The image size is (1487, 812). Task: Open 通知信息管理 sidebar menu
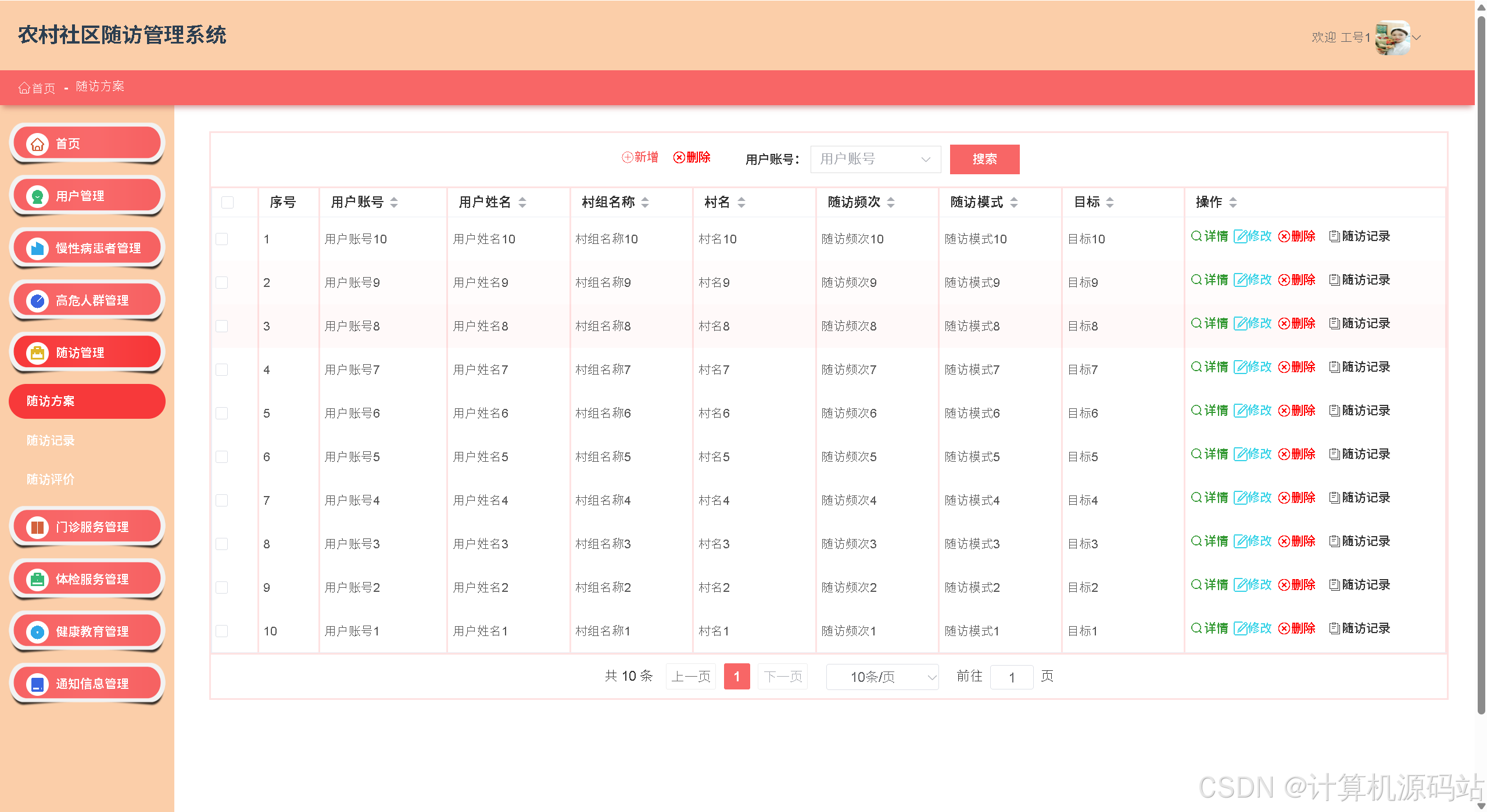[87, 684]
